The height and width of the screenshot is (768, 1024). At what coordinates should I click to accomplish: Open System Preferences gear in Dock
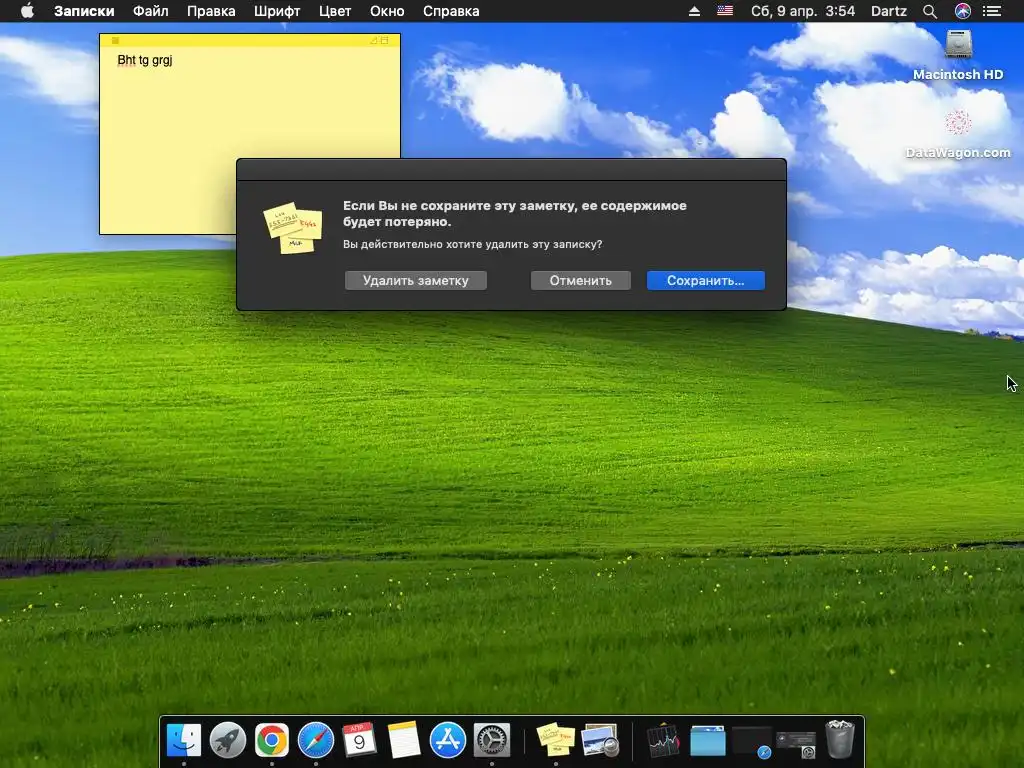[x=492, y=740]
